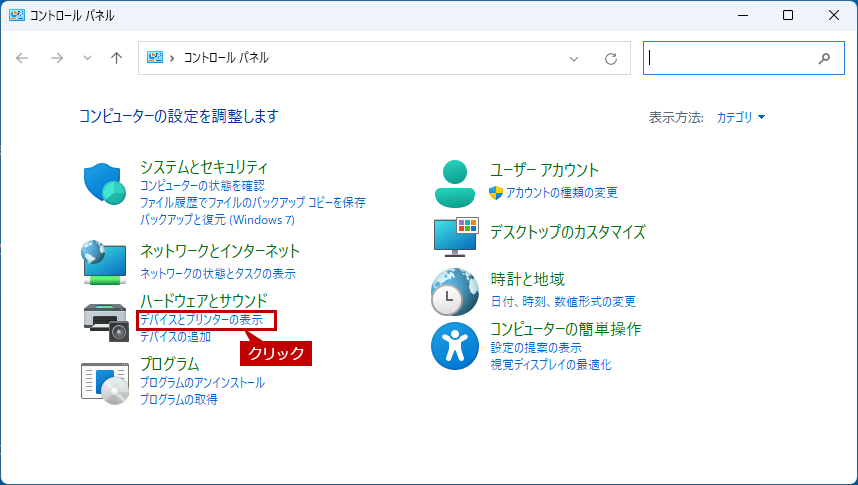Open プログラム category heading
The image size is (858, 485).
(x=170, y=363)
